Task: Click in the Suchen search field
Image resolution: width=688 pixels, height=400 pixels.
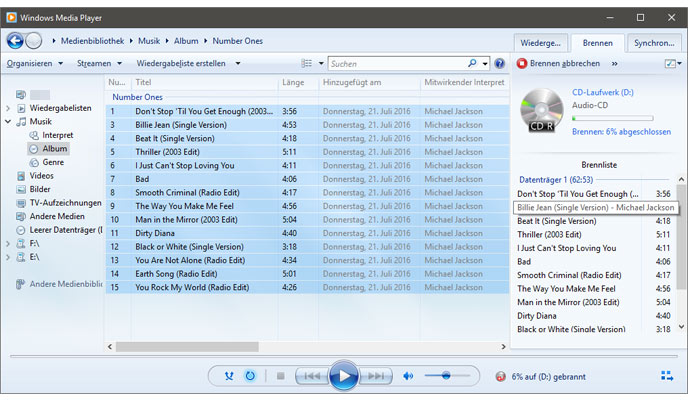Action: tap(395, 63)
